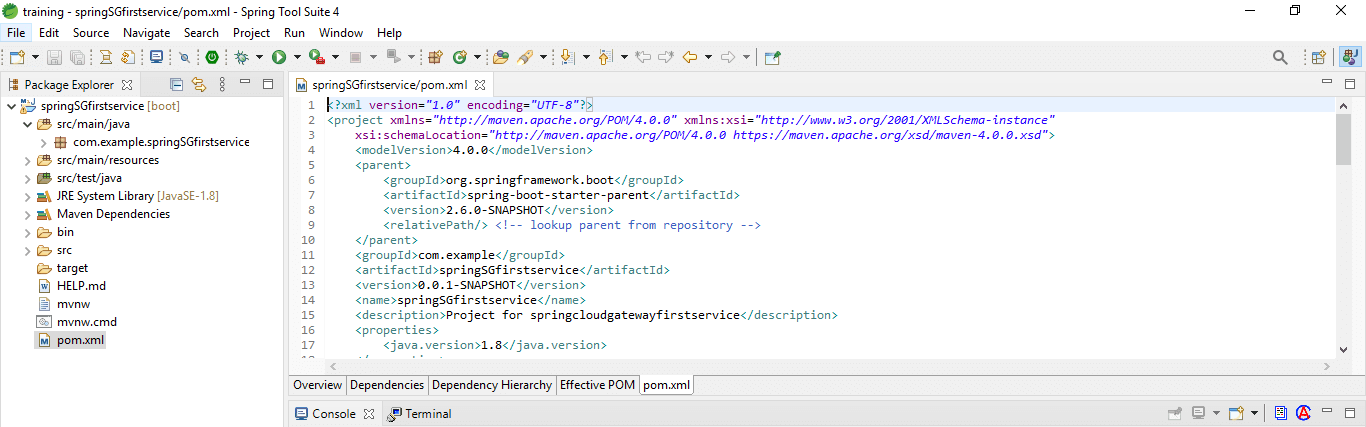This screenshot has width=1366, height=427.
Task: Click the Open Type folder icon
Action: (501, 58)
